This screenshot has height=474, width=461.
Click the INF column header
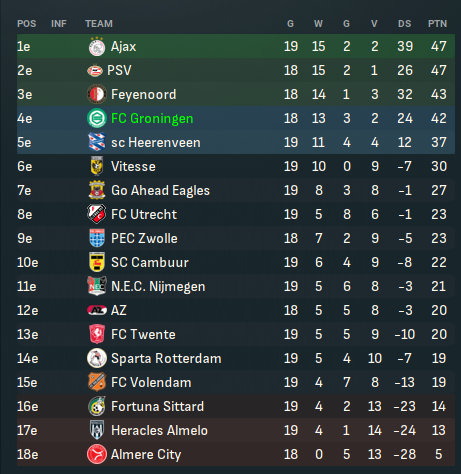pyautogui.click(x=59, y=24)
